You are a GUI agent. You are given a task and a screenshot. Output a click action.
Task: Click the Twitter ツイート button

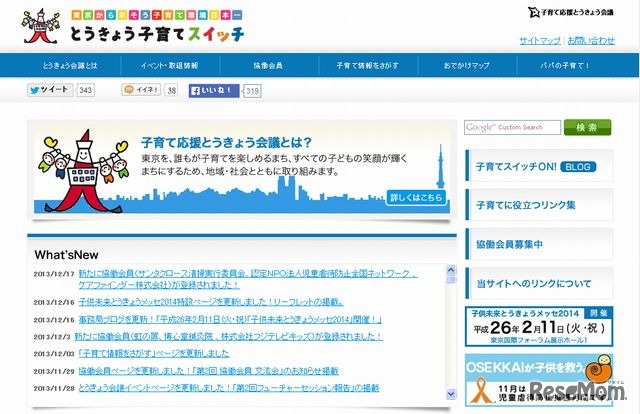pos(50,90)
